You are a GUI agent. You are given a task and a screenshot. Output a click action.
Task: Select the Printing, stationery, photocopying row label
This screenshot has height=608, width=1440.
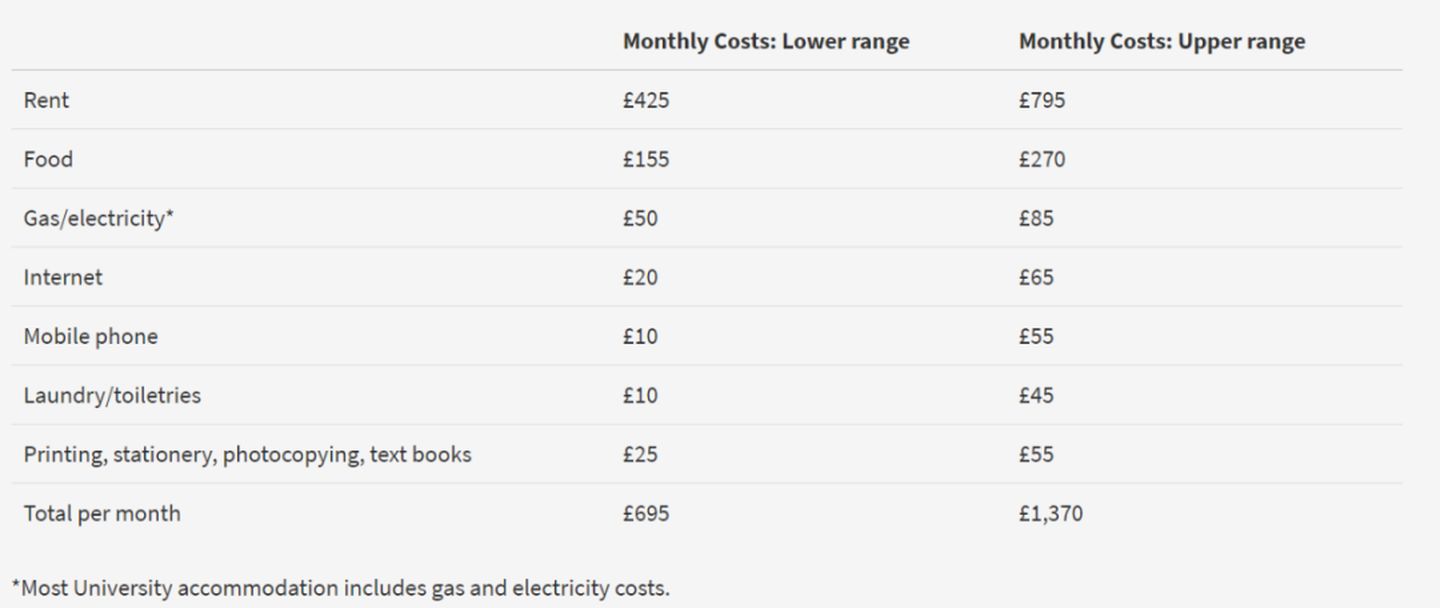click(x=247, y=454)
